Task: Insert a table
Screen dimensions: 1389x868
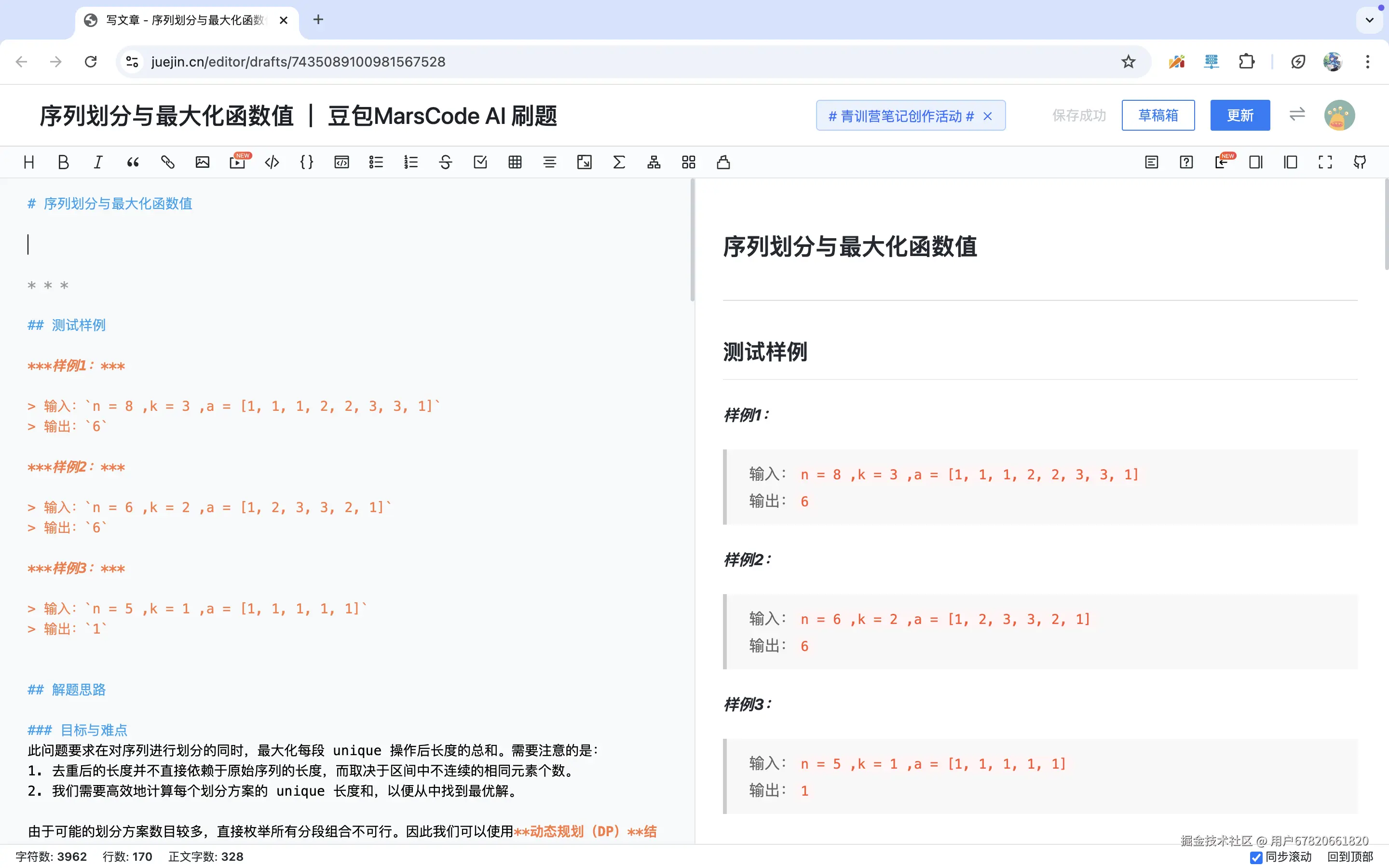Action: click(514, 162)
